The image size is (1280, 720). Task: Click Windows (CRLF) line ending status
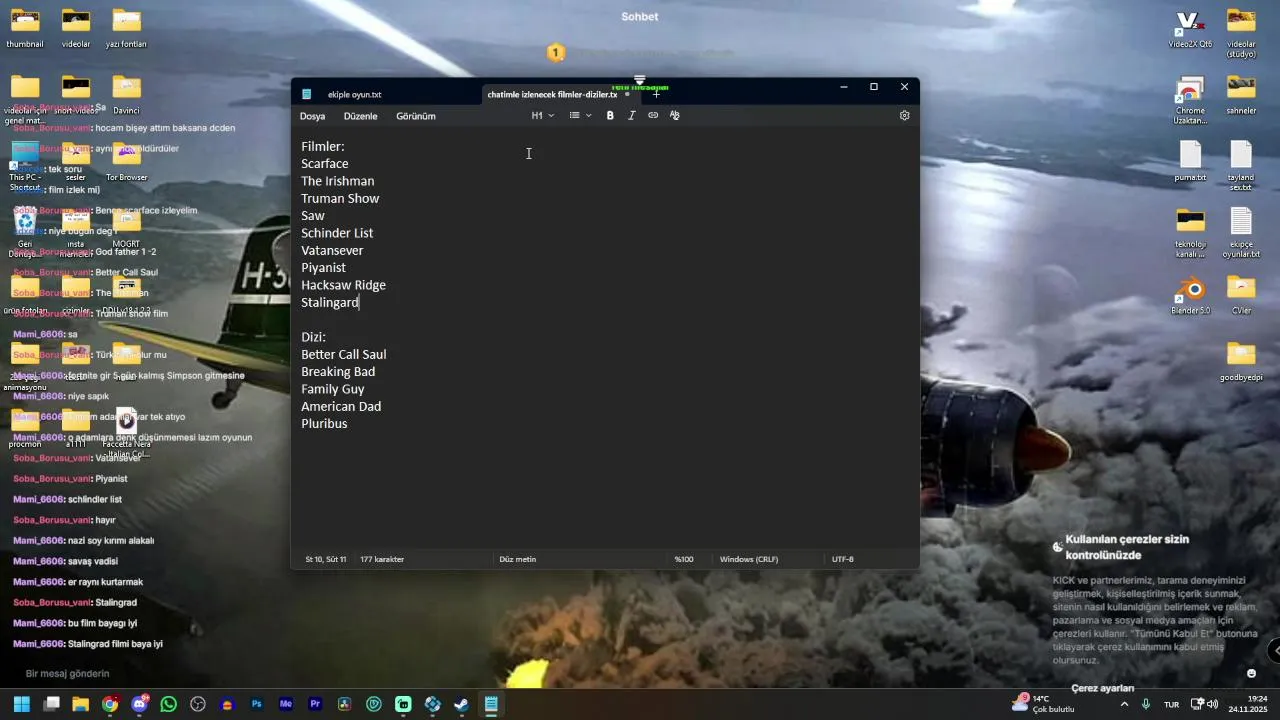pos(749,559)
